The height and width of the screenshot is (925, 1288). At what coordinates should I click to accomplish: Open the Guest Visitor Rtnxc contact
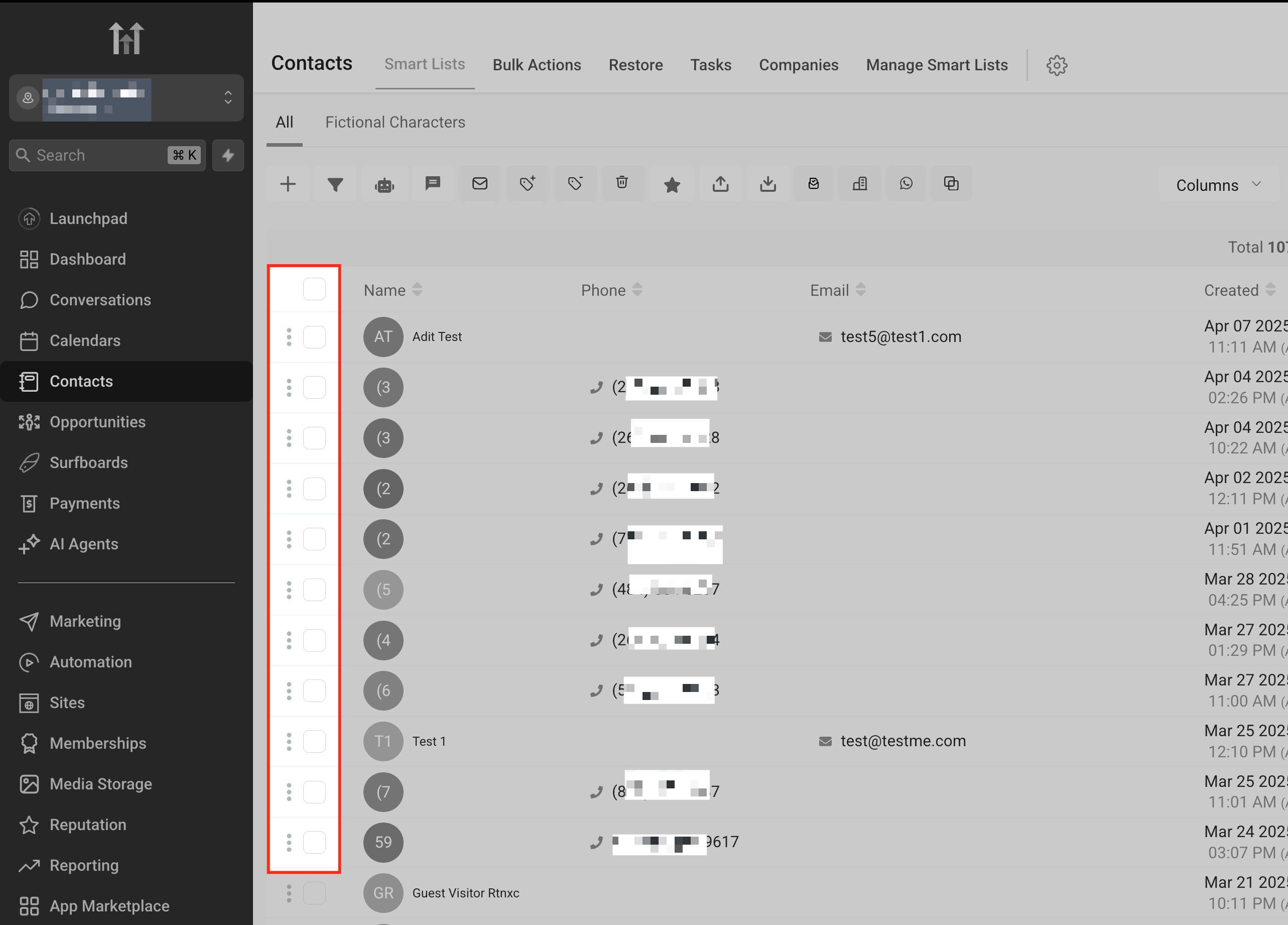pos(465,893)
